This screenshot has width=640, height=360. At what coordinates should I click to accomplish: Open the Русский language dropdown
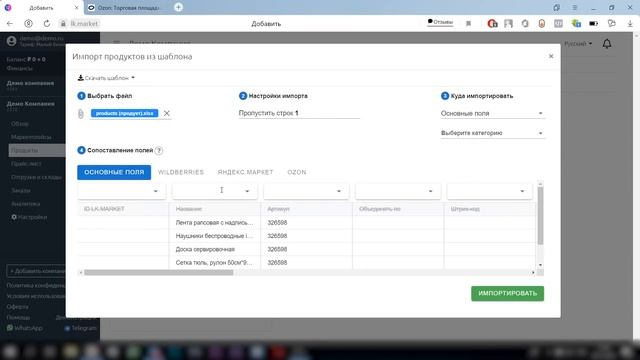point(578,44)
